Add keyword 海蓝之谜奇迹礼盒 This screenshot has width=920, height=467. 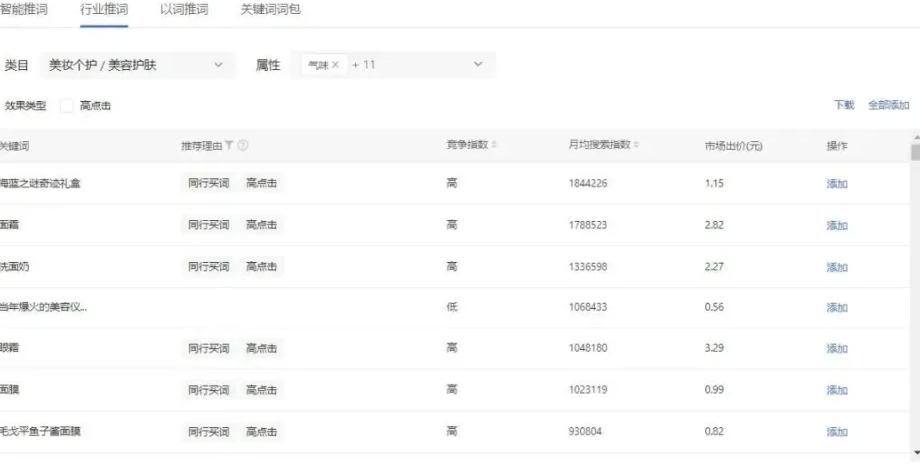(x=837, y=184)
